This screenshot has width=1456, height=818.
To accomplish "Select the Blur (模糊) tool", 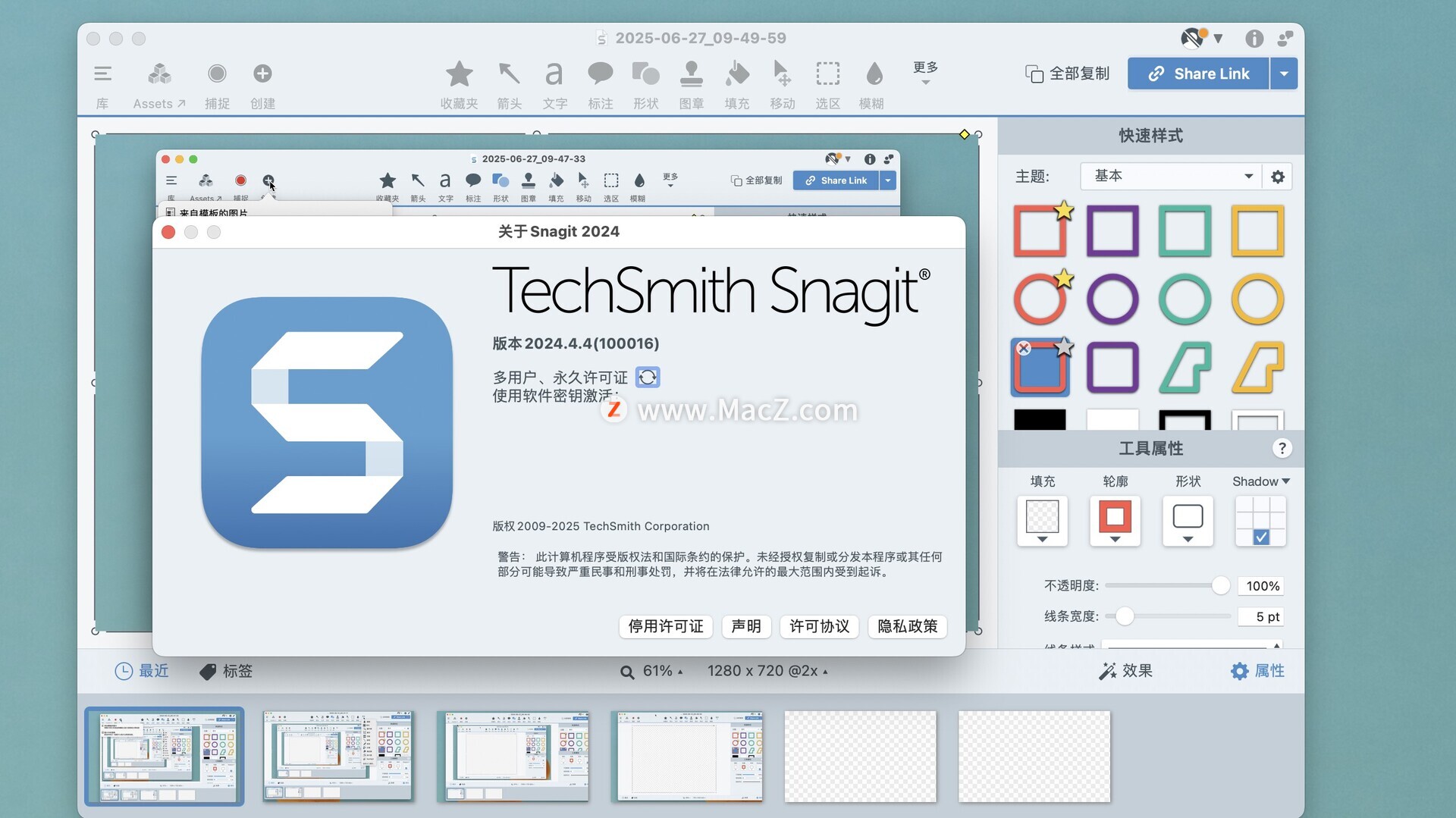I will tap(874, 74).
